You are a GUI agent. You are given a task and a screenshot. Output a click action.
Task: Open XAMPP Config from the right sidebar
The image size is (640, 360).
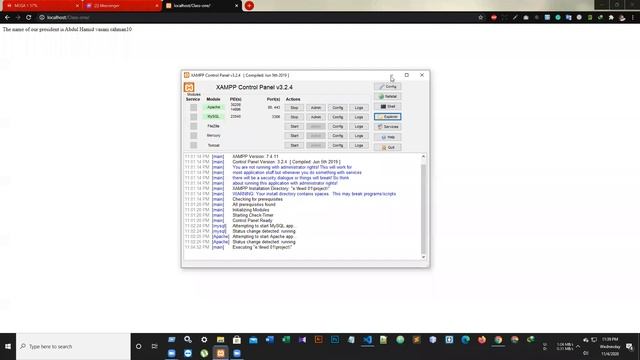point(387,87)
